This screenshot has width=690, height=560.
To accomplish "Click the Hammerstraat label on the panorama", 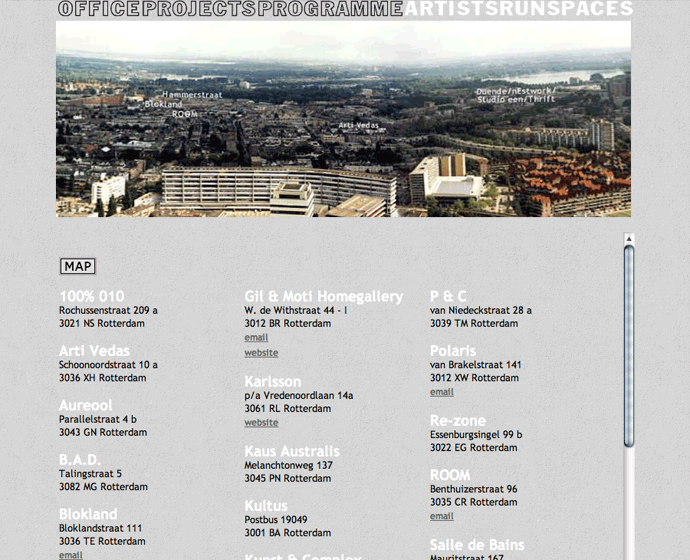I will pyautogui.click(x=192, y=95).
